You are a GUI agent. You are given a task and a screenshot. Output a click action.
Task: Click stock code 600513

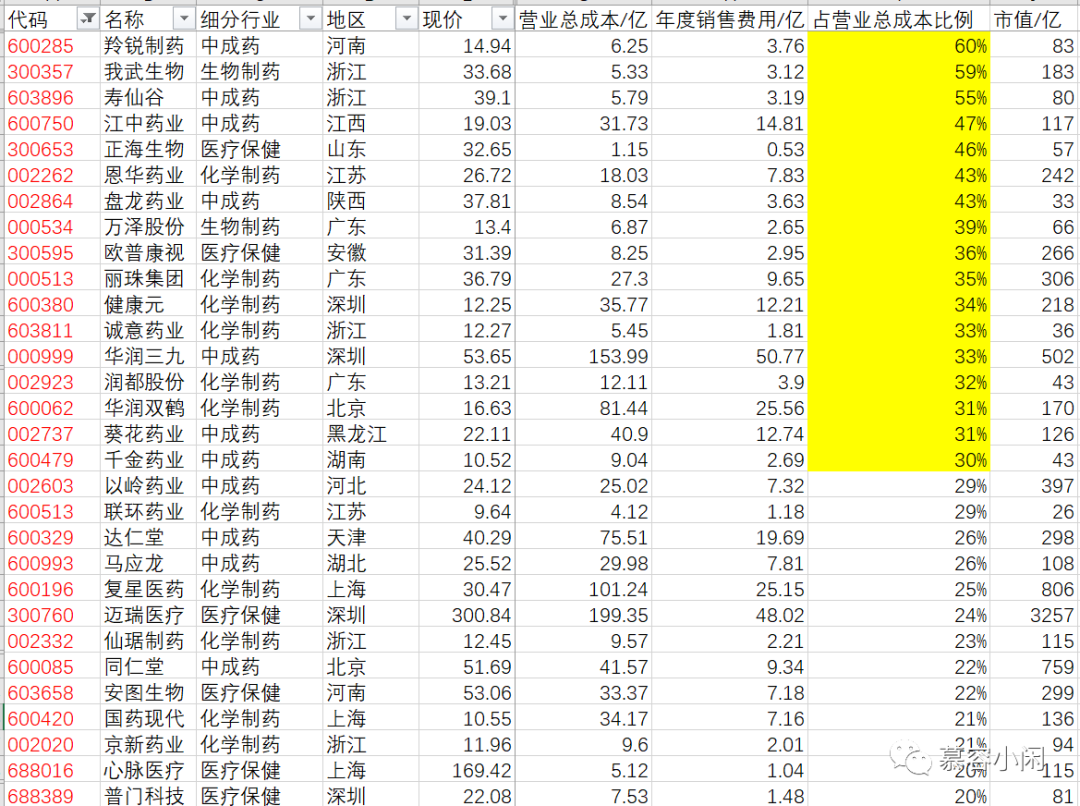pos(41,512)
